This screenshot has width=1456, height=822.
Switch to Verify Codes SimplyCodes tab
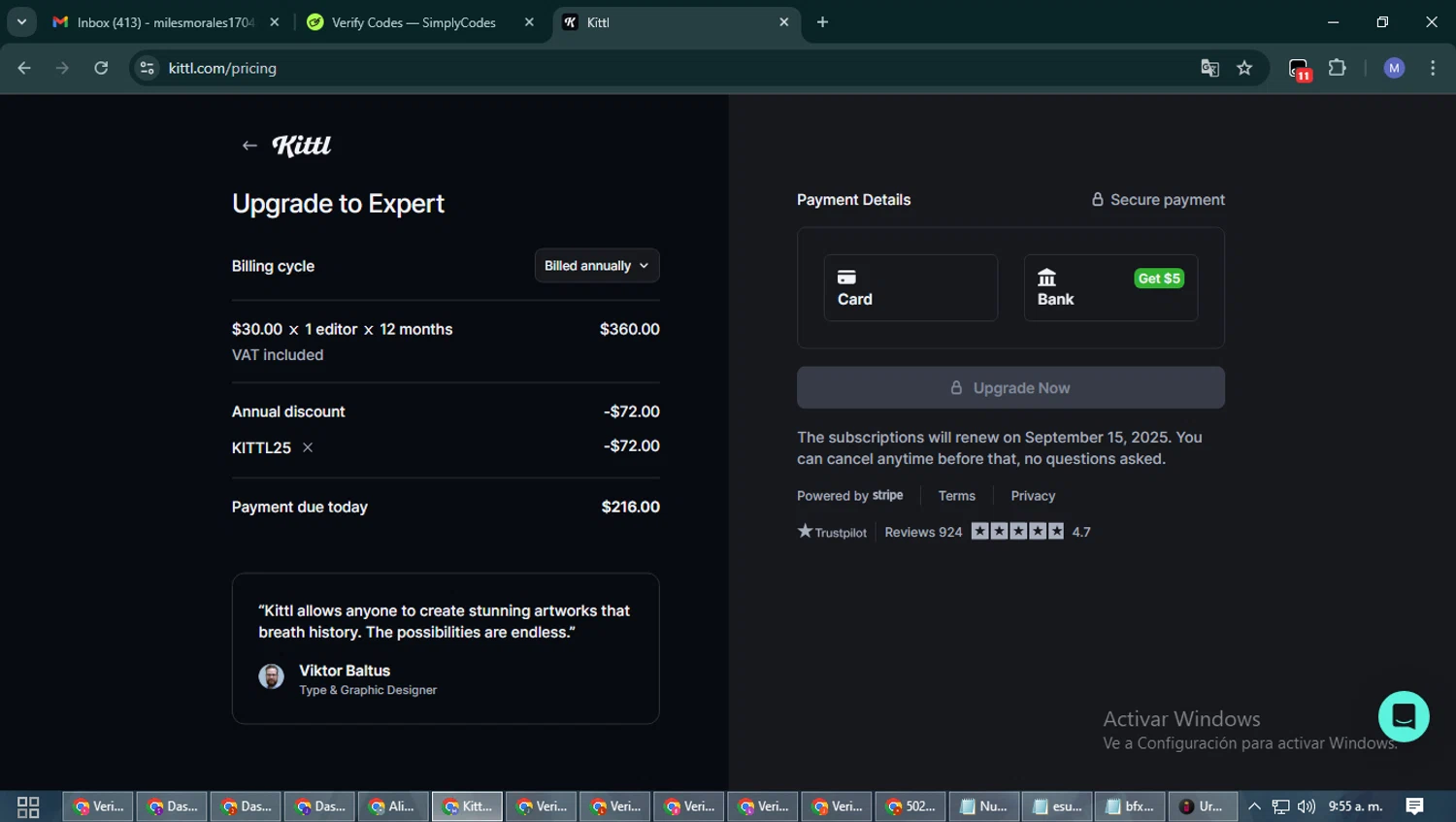coord(414,22)
